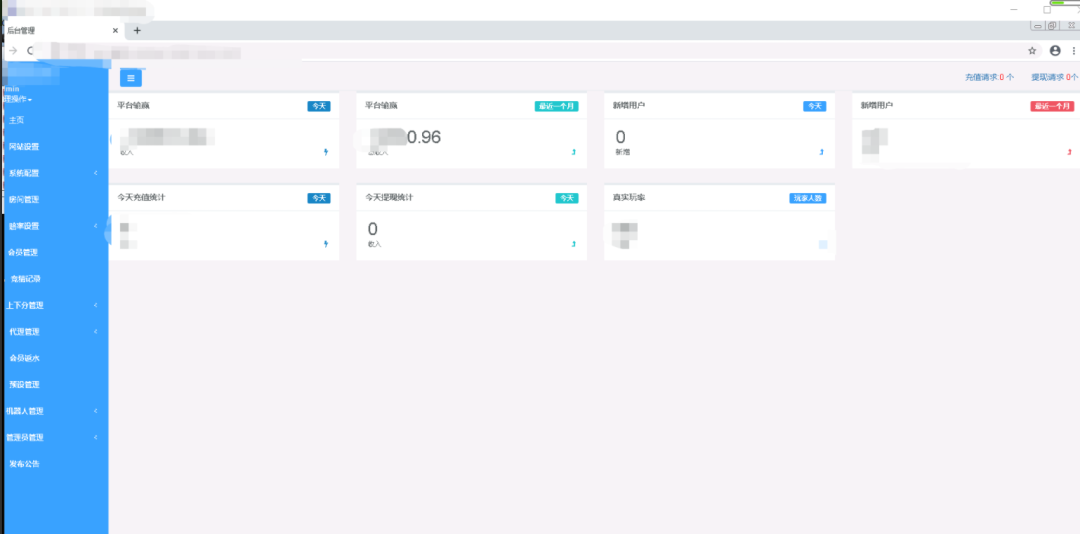The height and width of the screenshot is (534, 1080).
Task: Open 竞猜记录 in the sidebar
Action: [x=25, y=279]
